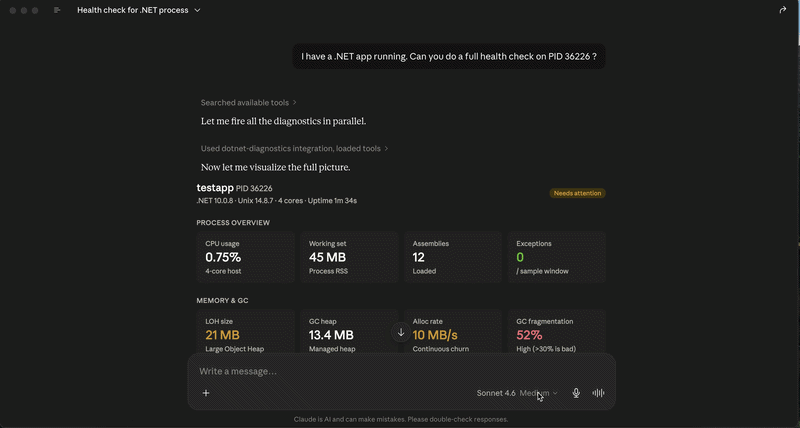Select the Exceptions 0 card
This screenshot has width=800, height=428.
pyautogui.click(x=557, y=257)
